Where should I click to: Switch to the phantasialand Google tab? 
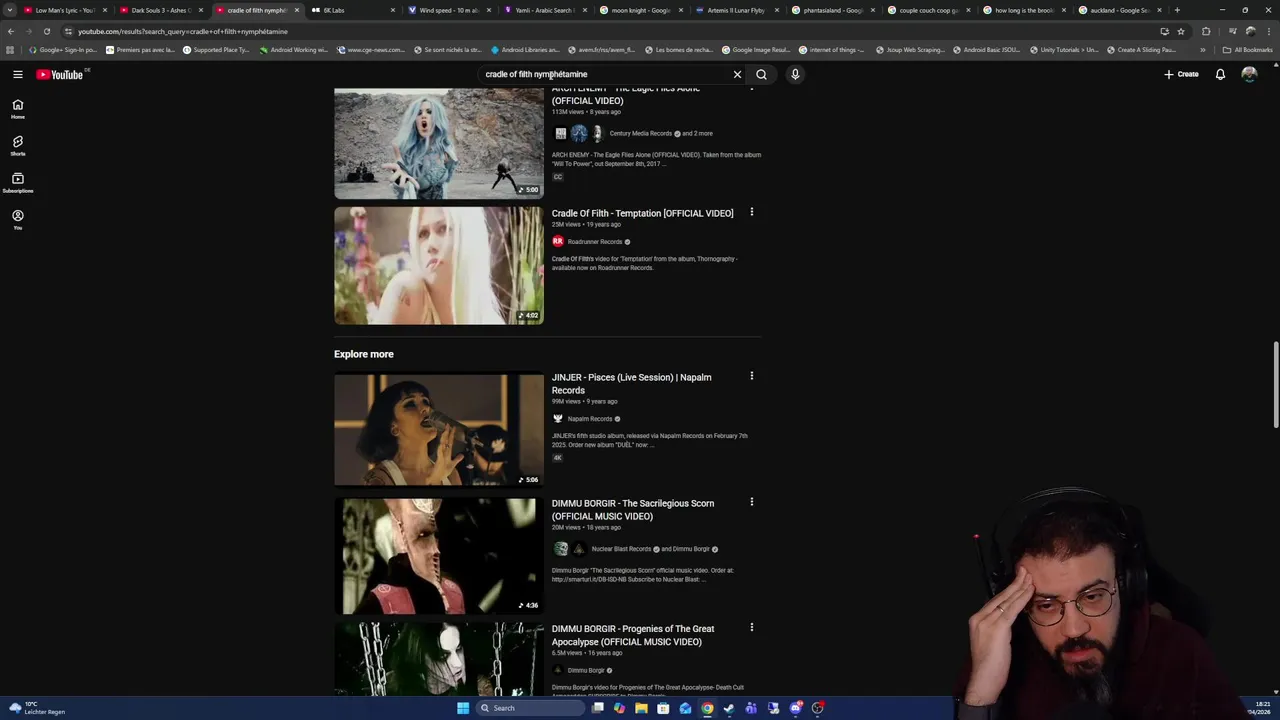coord(832,10)
